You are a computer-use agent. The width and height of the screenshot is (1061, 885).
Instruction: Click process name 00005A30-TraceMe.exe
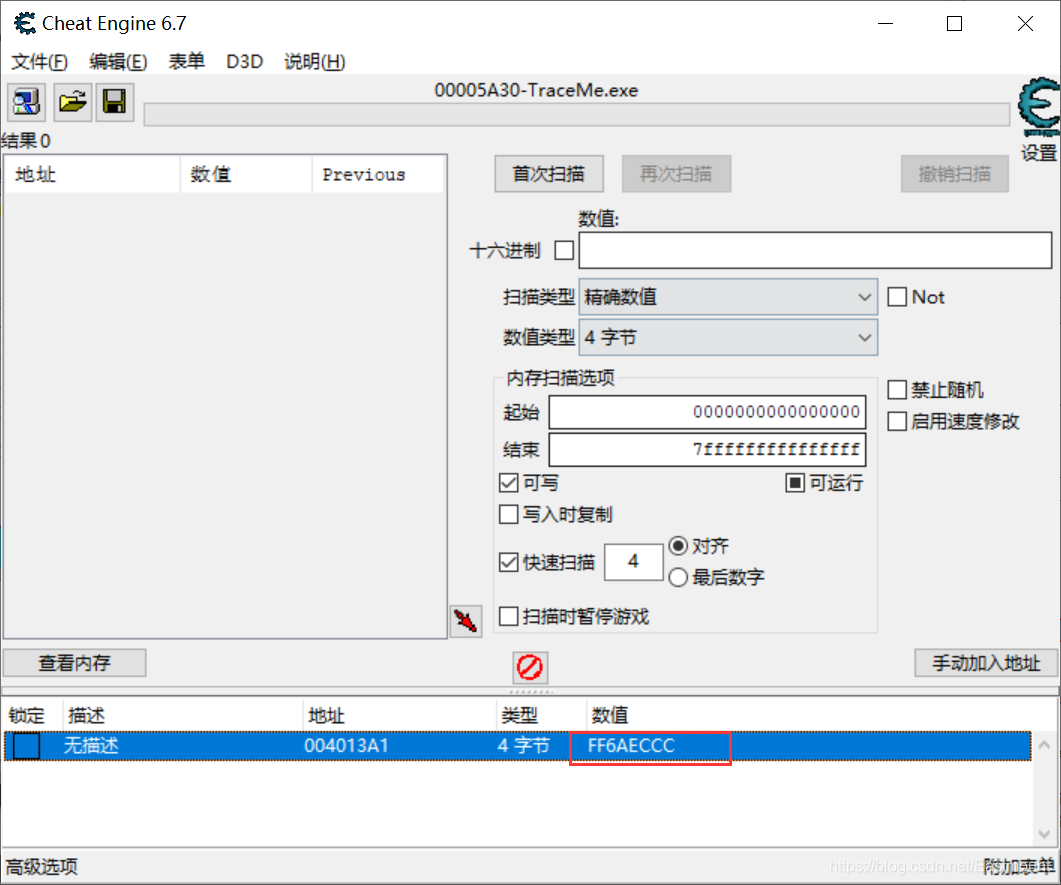click(x=536, y=90)
